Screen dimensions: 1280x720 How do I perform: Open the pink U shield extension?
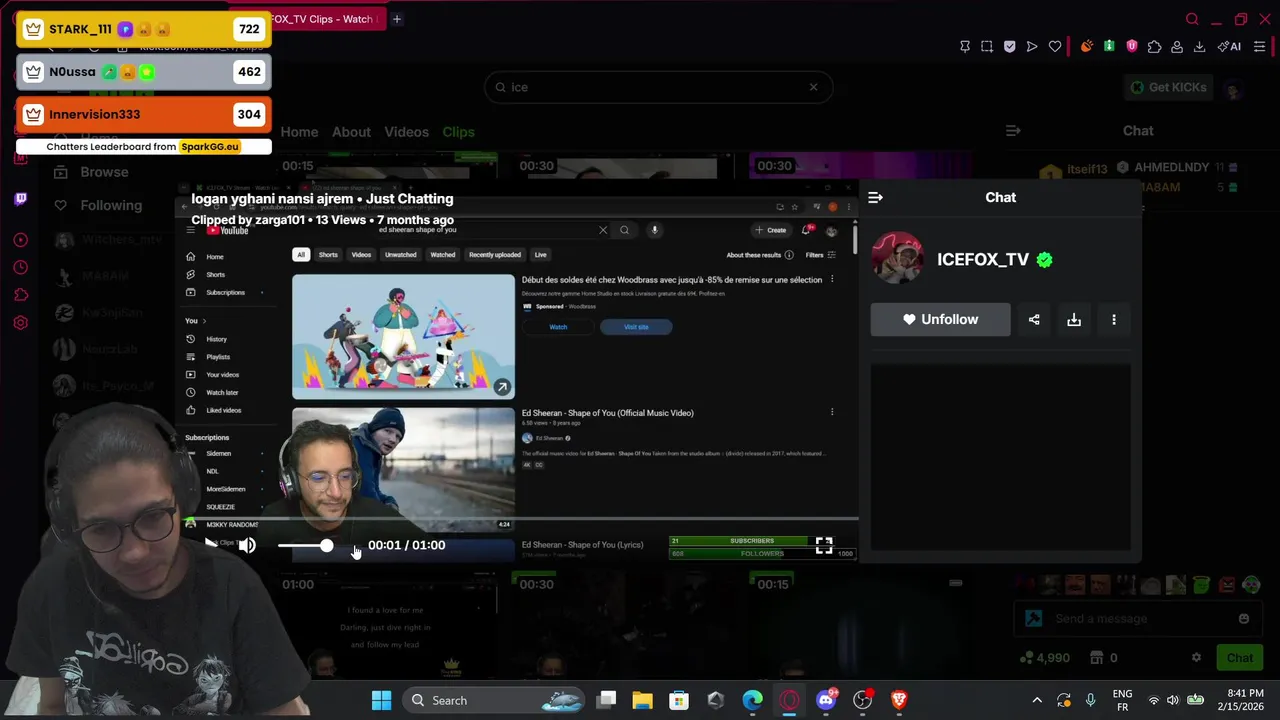click(x=1132, y=46)
